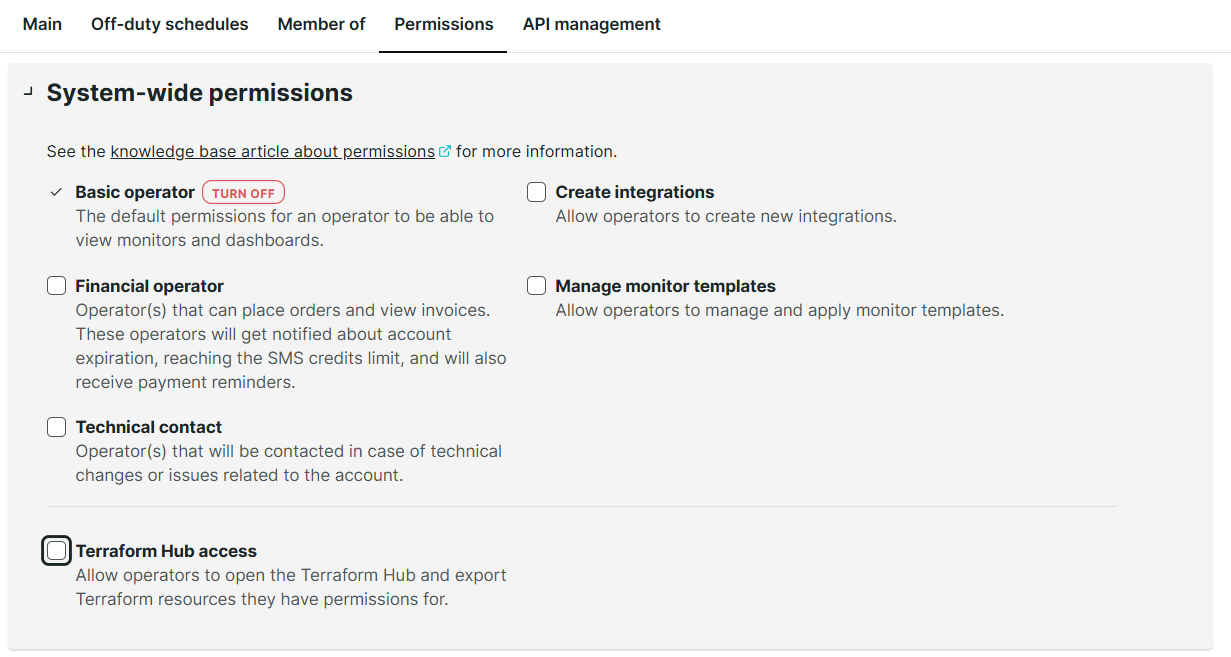Image resolution: width=1231 pixels, height=657 pixels.
Task: Enable the Technical contact checkbox
Action: (x=57, y=427)
